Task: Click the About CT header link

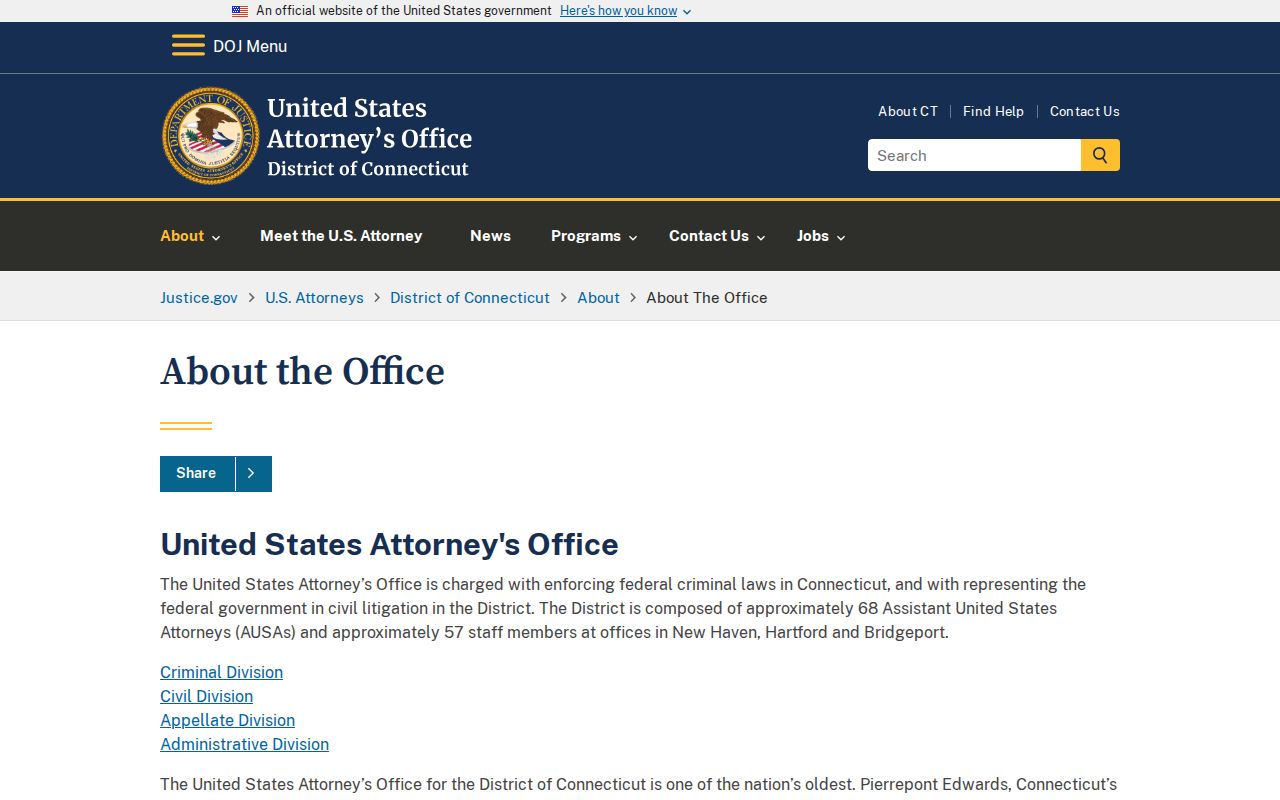Action: 908,111
